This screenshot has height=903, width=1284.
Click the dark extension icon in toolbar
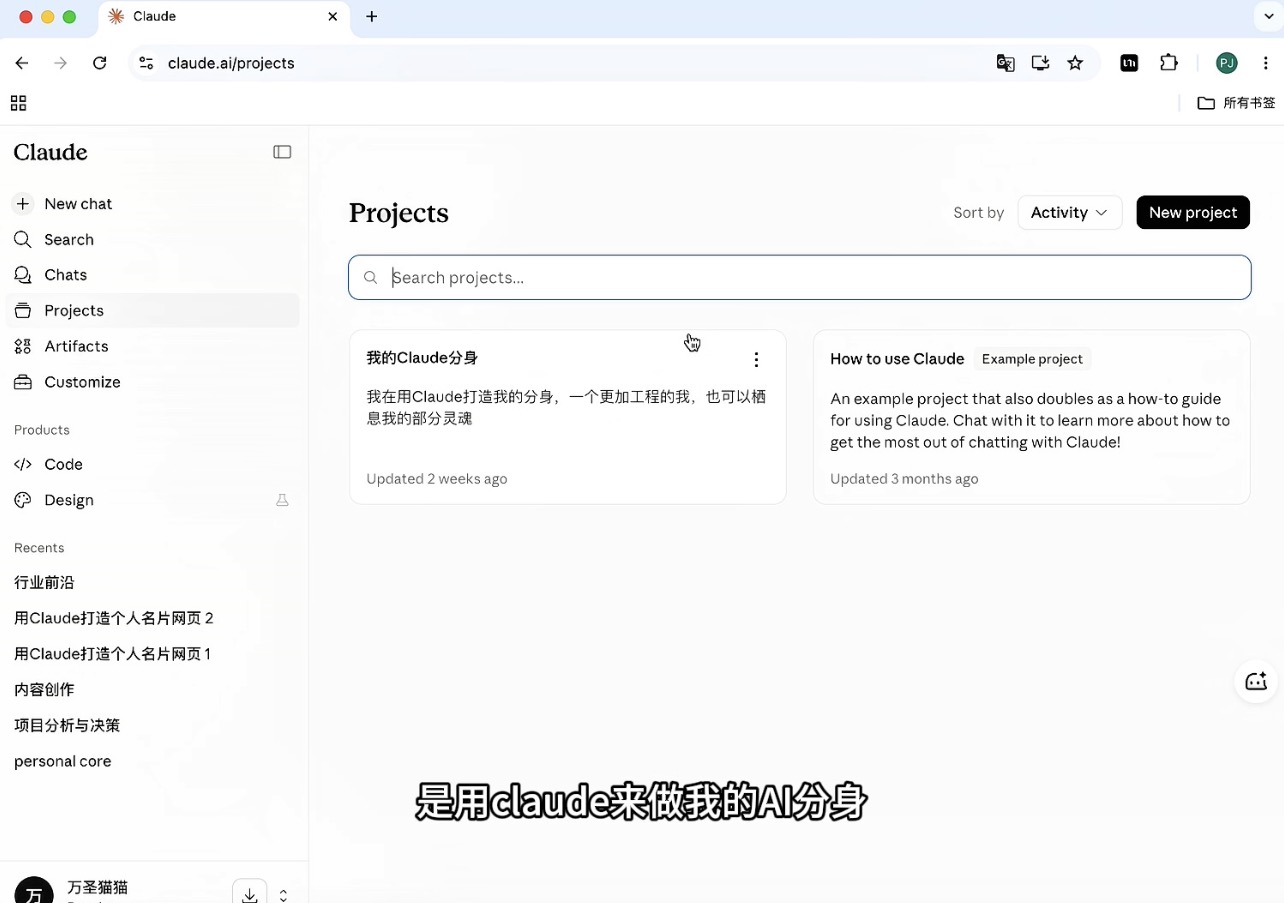pos(1129,63)
